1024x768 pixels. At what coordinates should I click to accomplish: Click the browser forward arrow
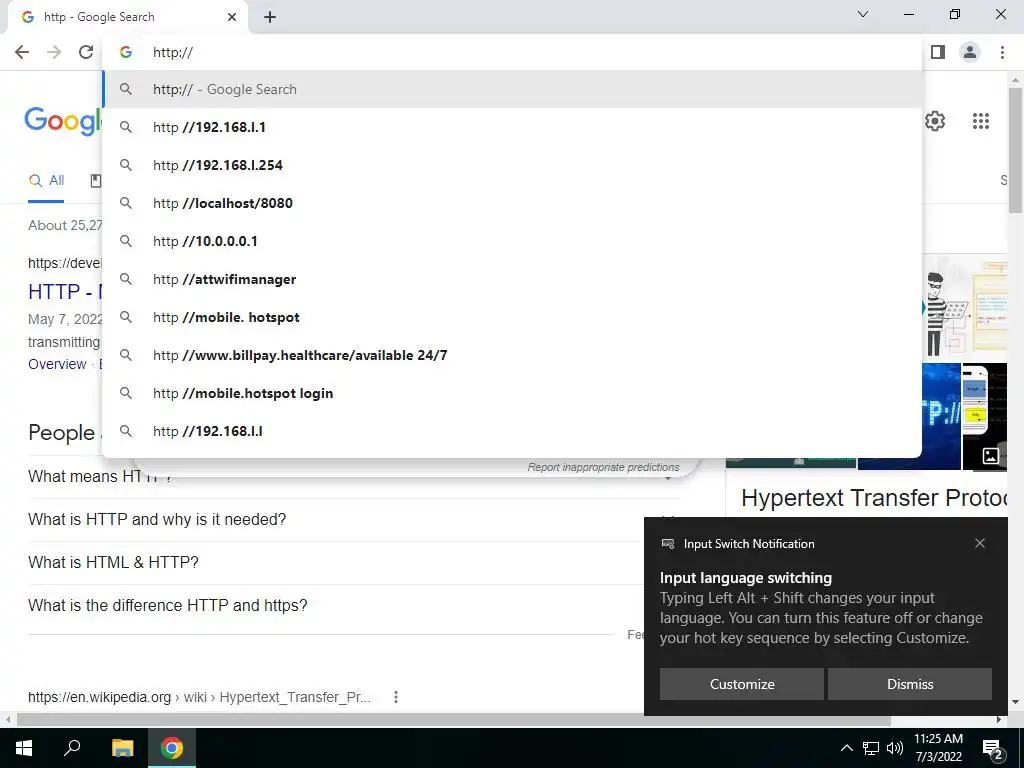54,52
